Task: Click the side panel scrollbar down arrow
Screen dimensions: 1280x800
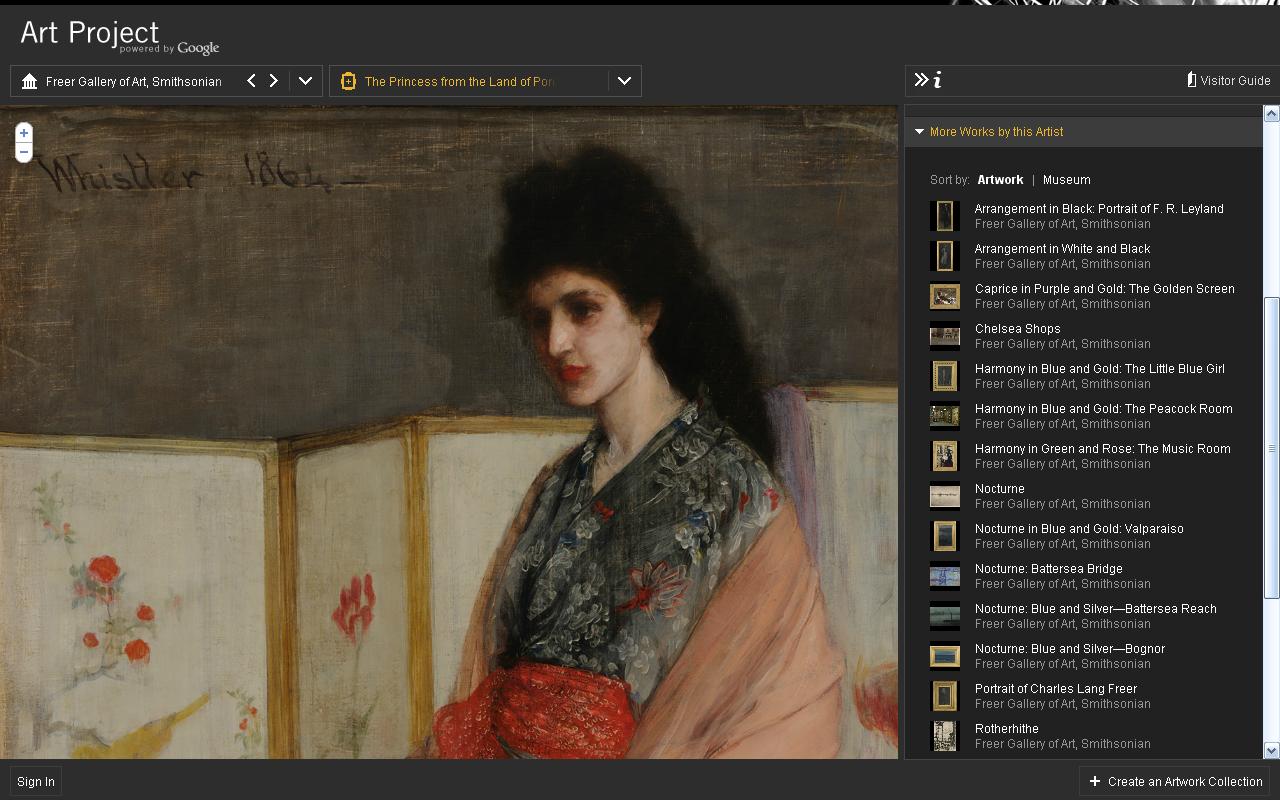Action: 1272,750
